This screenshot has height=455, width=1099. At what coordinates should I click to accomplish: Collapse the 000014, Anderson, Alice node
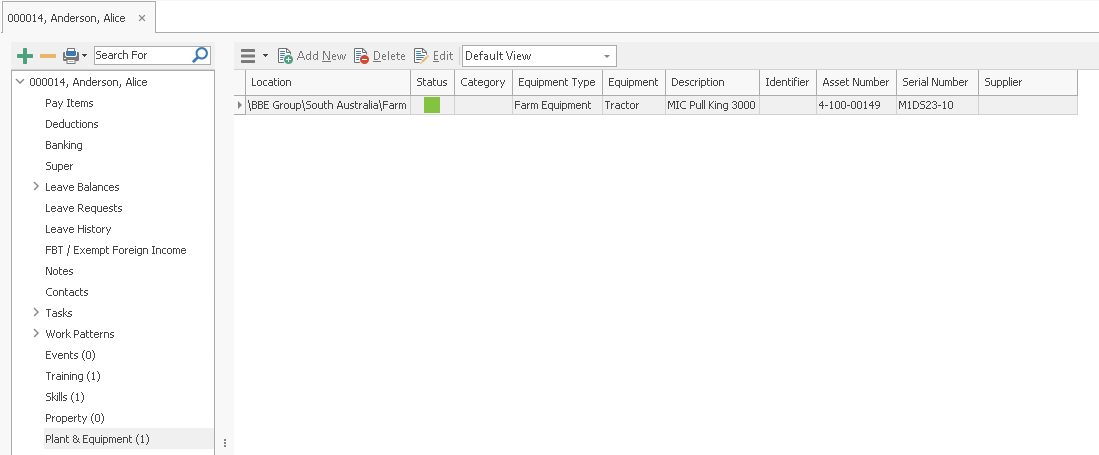(21, 82)
